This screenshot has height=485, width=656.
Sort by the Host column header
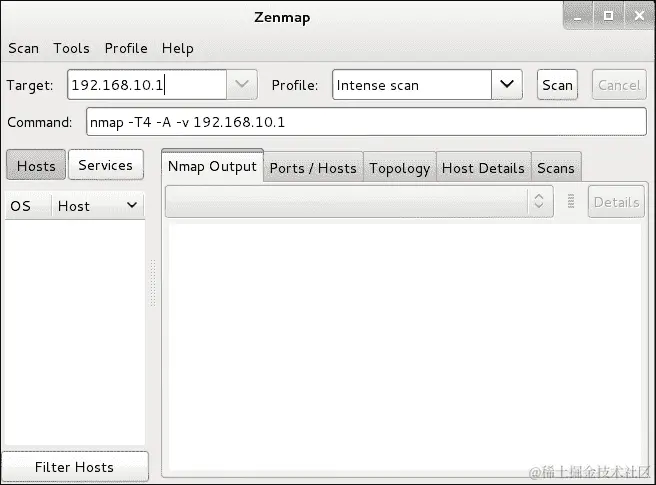click(98, 206)
